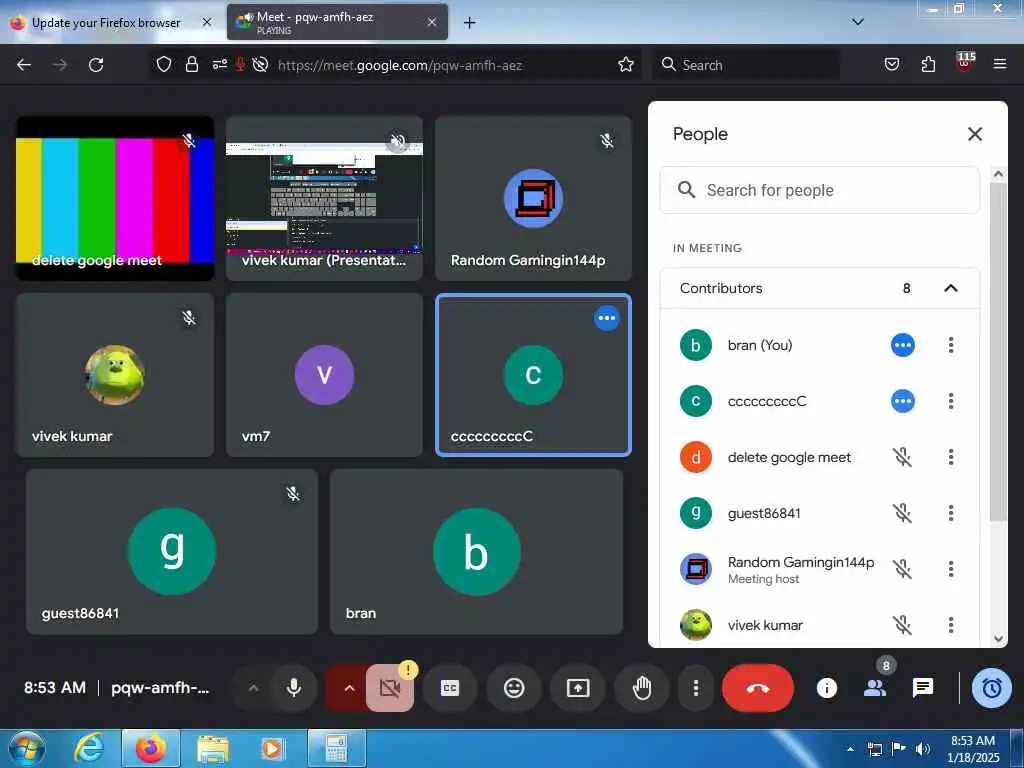This screenshot has width=1024, height=768.
Task: Click the microphone permission icon in address bar
Action: (240, 65)
